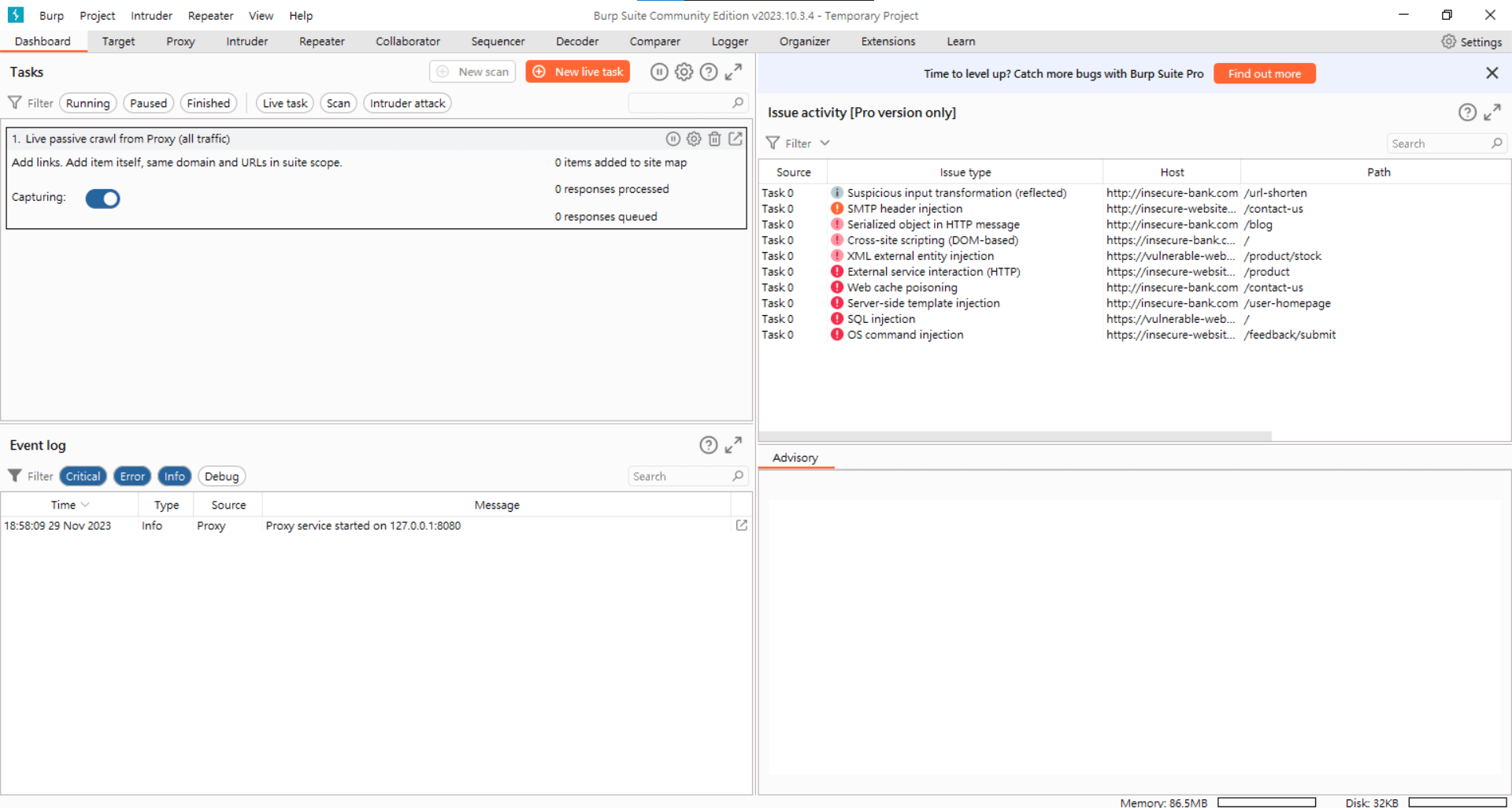The width and height of the screenshot is (1512, 808).
Task: Pause the Live passive crawl task
Action: pyautogui.click(x=673, y=139)
